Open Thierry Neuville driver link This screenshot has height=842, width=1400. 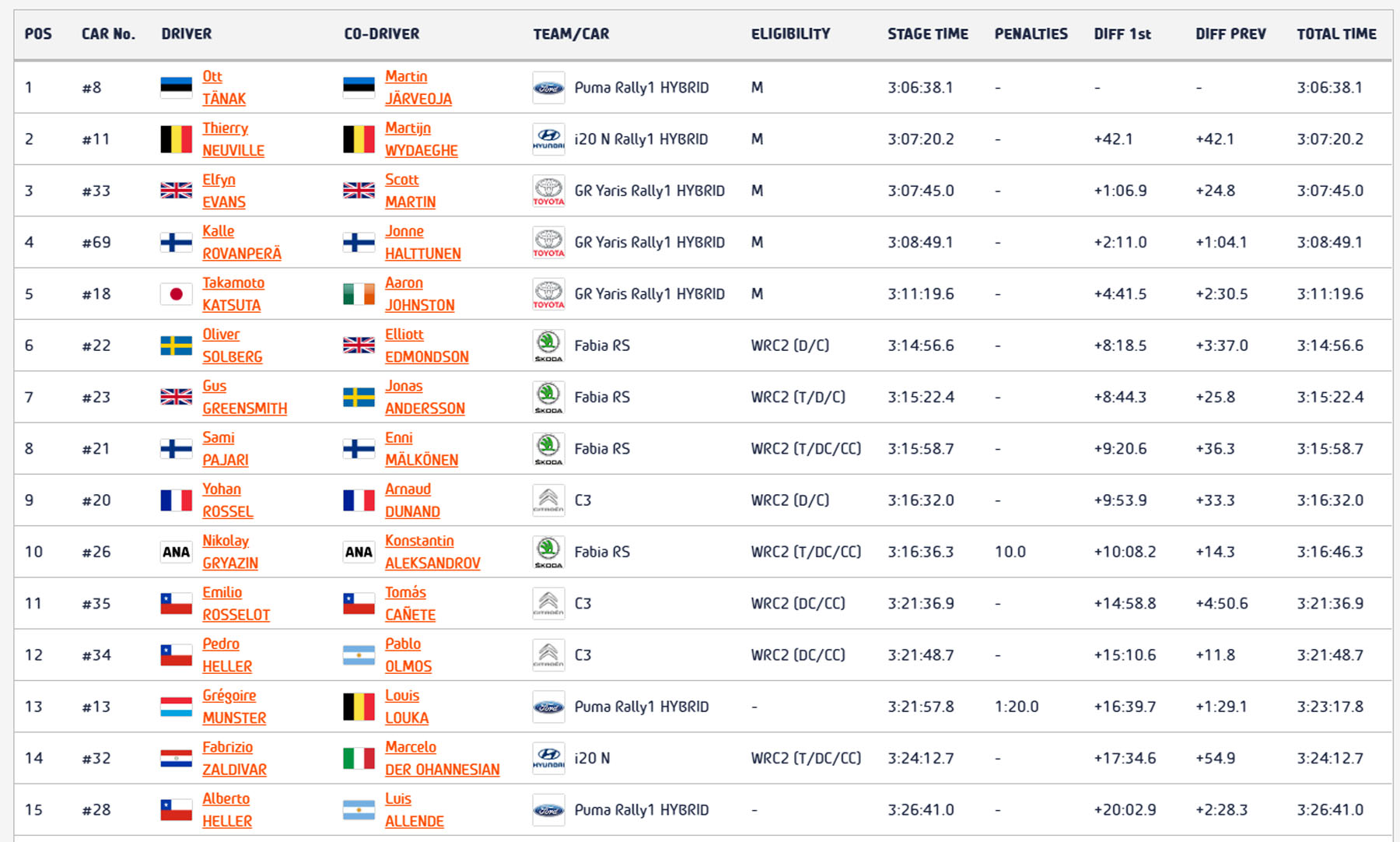(x=233, y=139)
